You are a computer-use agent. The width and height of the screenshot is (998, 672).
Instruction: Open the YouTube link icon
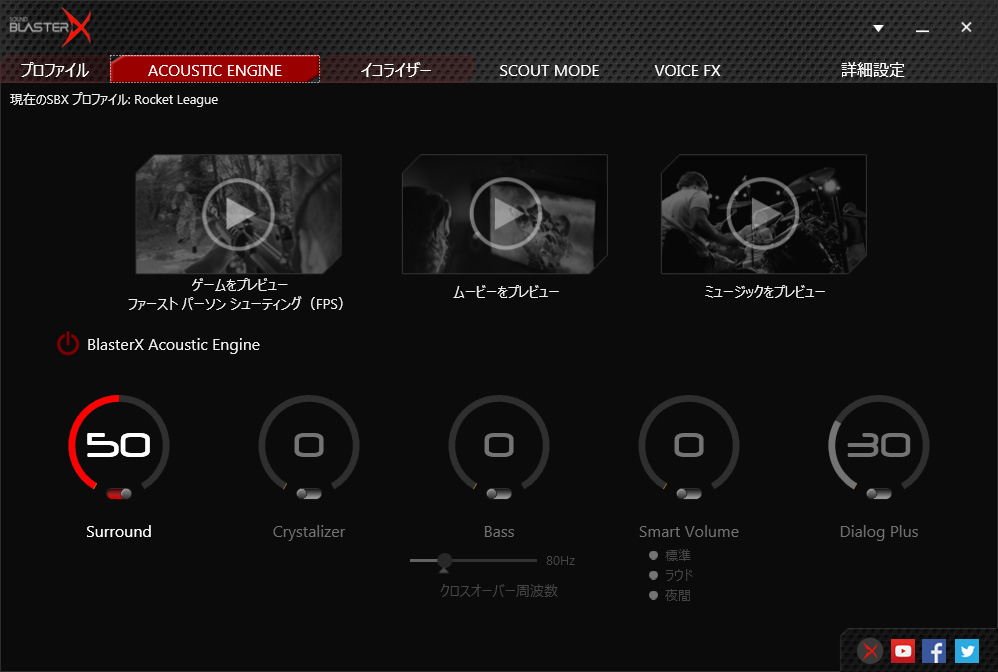[903, 651]
